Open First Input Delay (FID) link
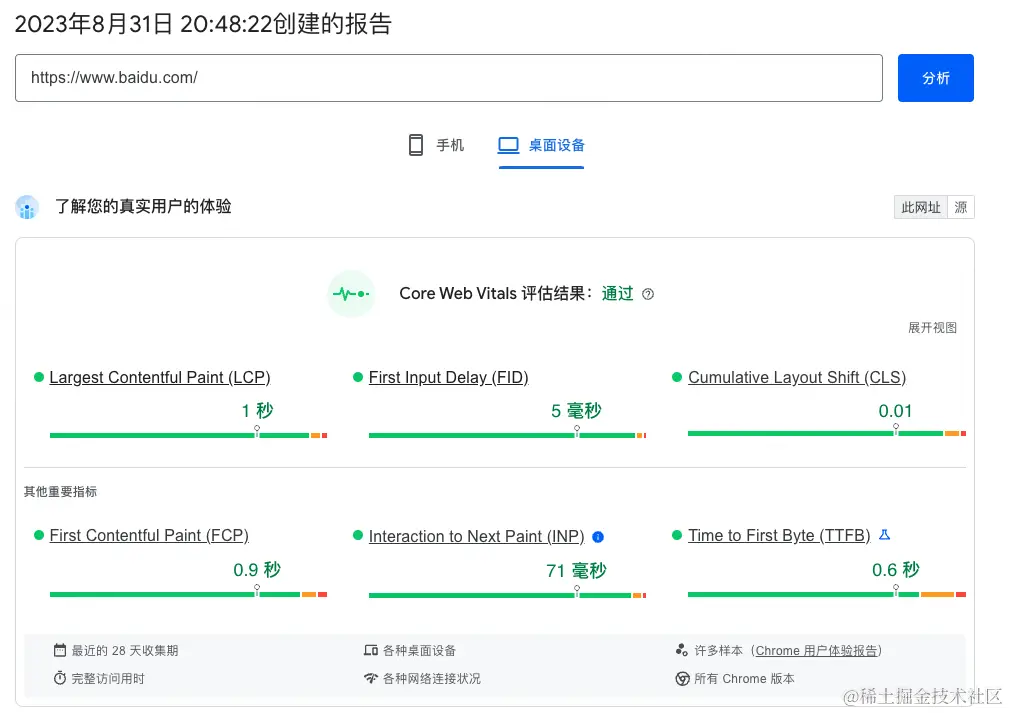 449,377
